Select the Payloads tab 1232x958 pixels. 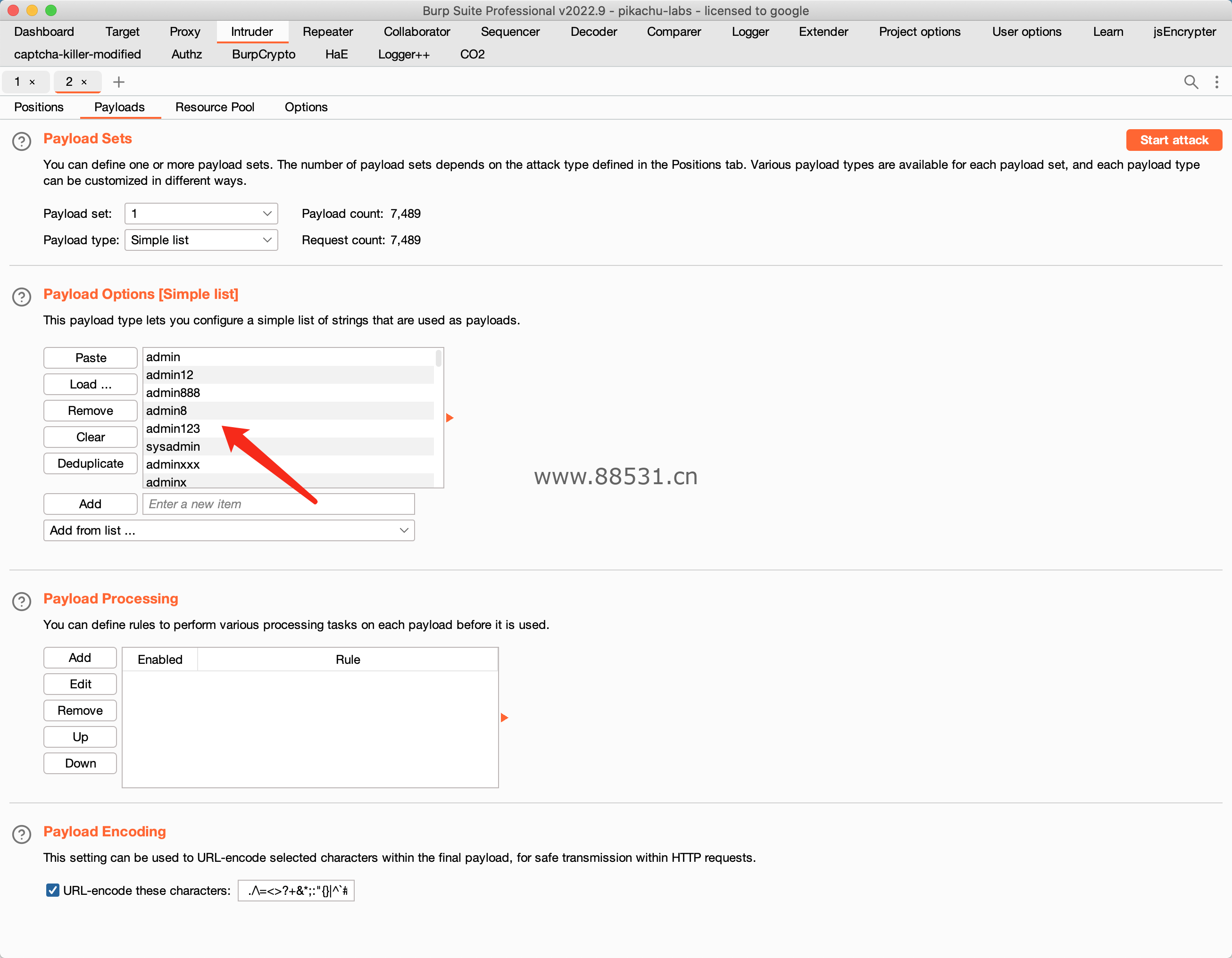pyautogui.click(x=120, y=107)
